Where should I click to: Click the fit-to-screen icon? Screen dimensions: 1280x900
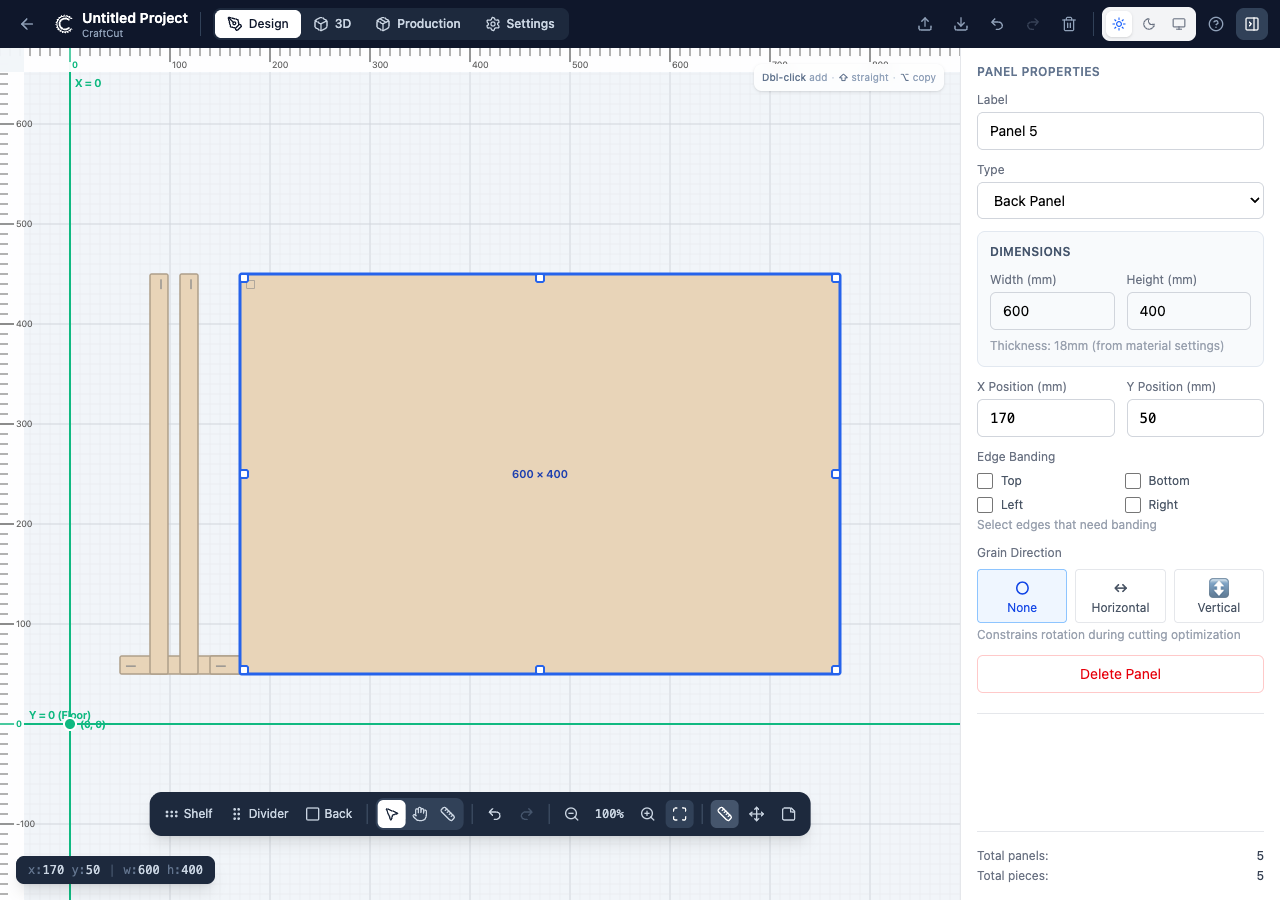(x=679, y=813)
